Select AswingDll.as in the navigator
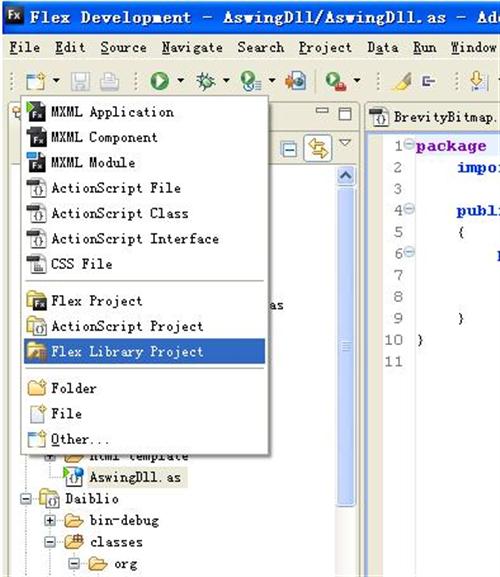This screenshot has width=500, height=577. [x=135, y=477]
